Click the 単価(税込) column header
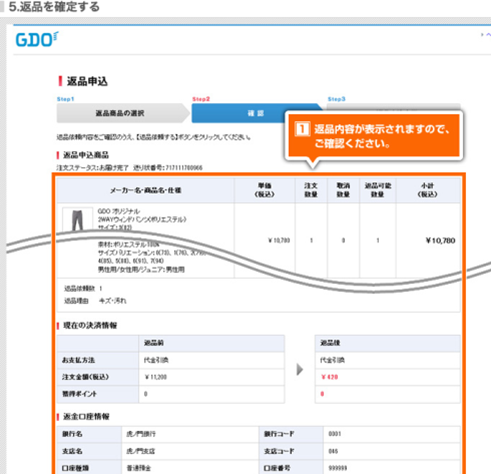This screenshot has height=474, width=494. [265, 190]
